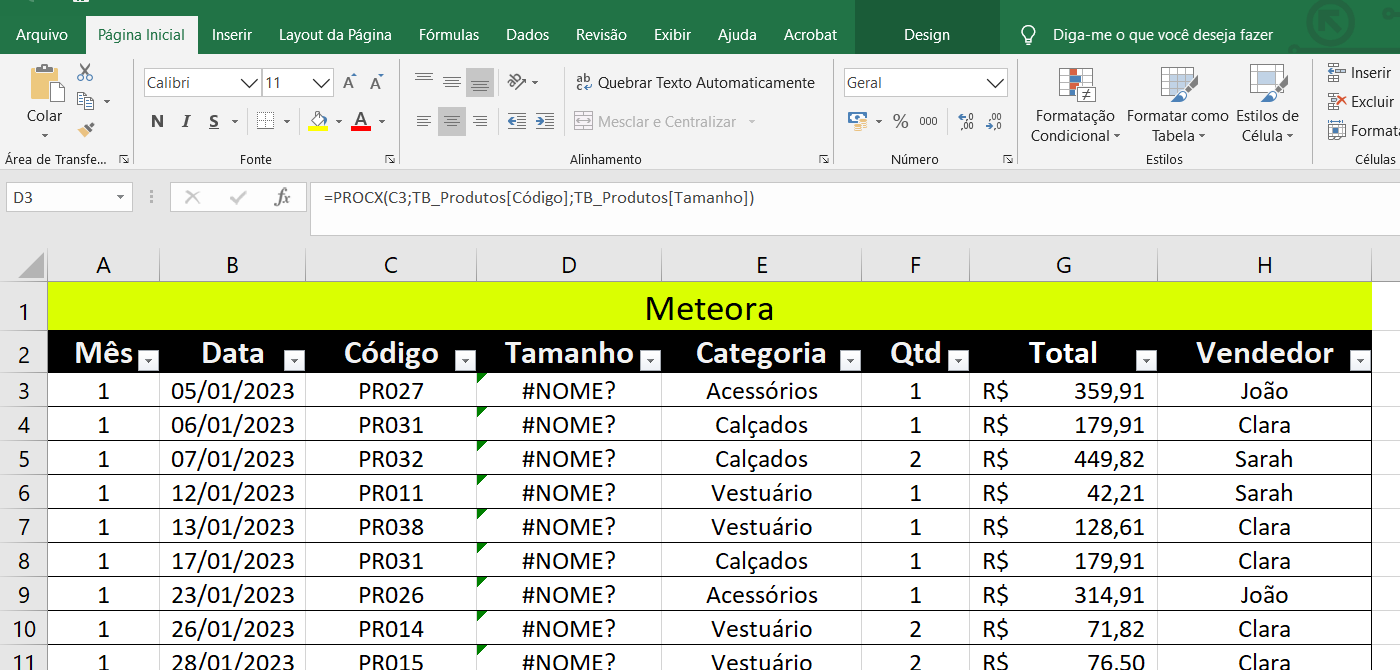
Task: Decrease font size with small A icon
Action: click(376, 83)
